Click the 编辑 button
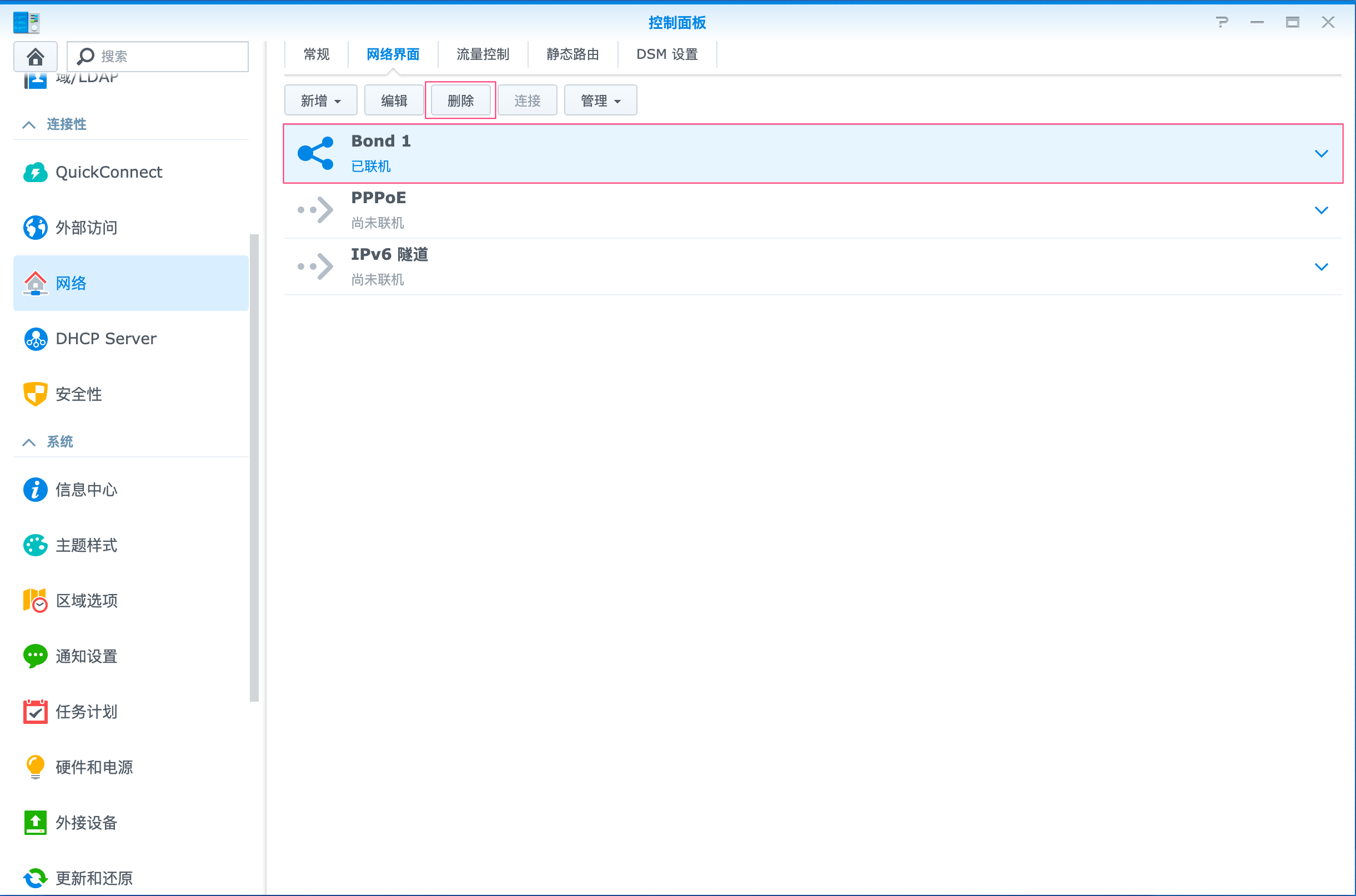This screenshot has height=896, width=1356. tap(394, 100)
